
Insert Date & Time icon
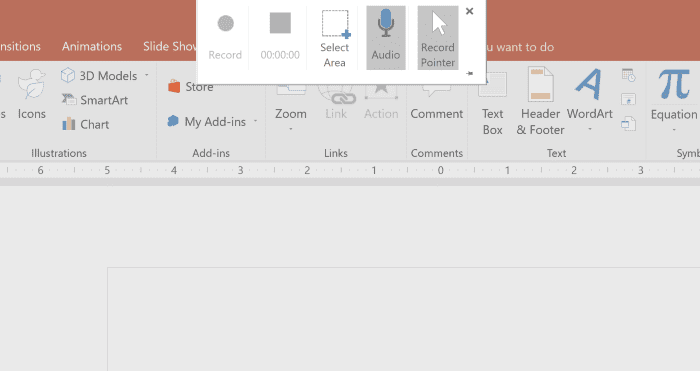click(x=629, y=75)
